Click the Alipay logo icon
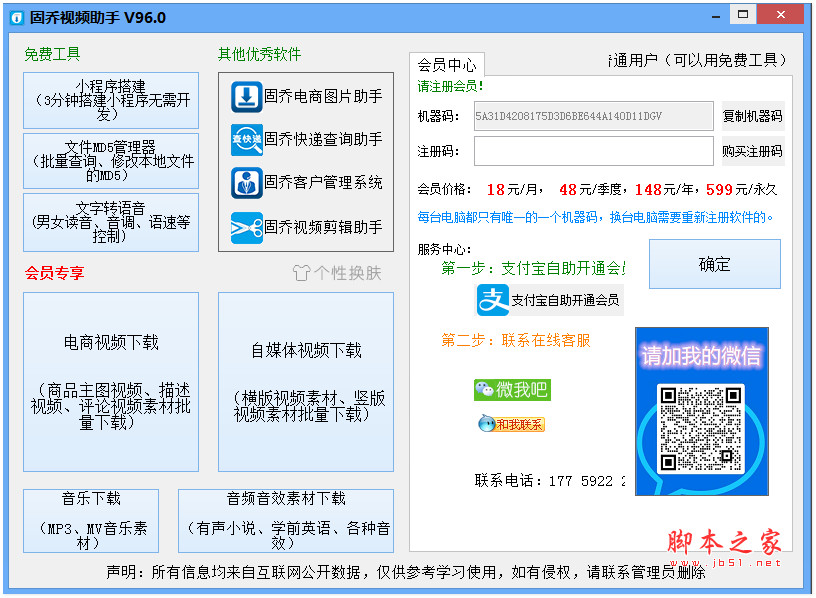Image resolution: width=816 pixels, height=598 pixels. [493, 300]
